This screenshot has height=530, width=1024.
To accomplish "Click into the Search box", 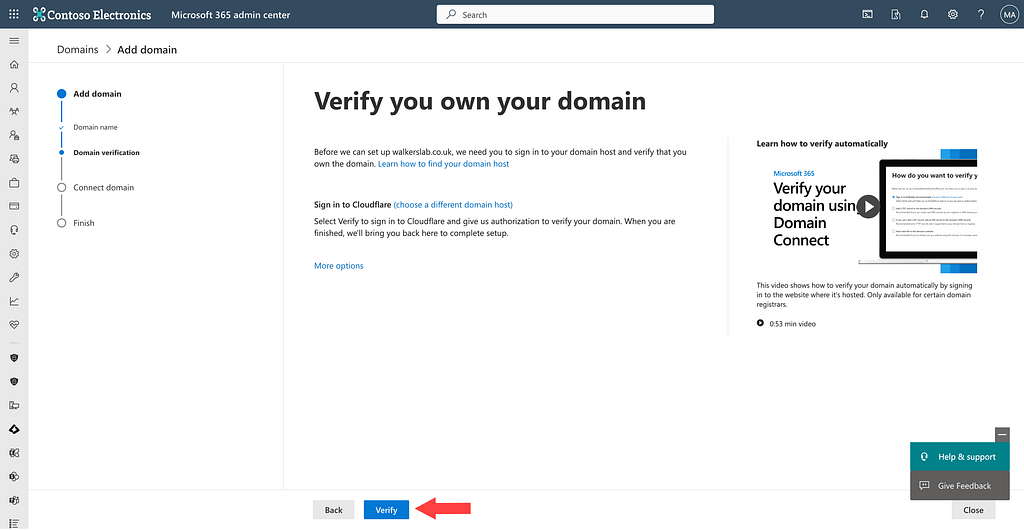I will point(575,15).
